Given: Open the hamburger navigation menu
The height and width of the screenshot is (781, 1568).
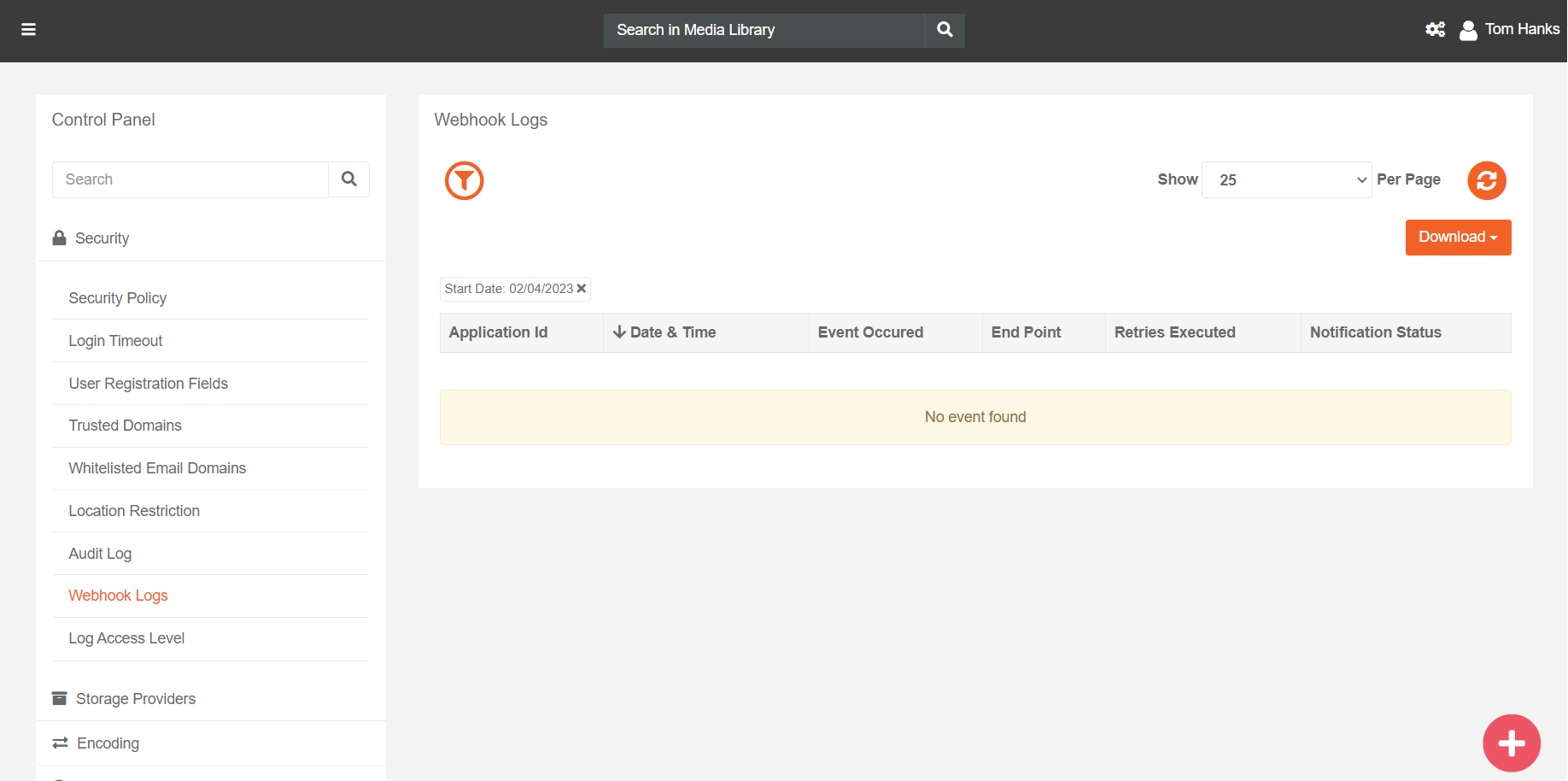Looking at the screenshot, I should [x=28, y=30].
